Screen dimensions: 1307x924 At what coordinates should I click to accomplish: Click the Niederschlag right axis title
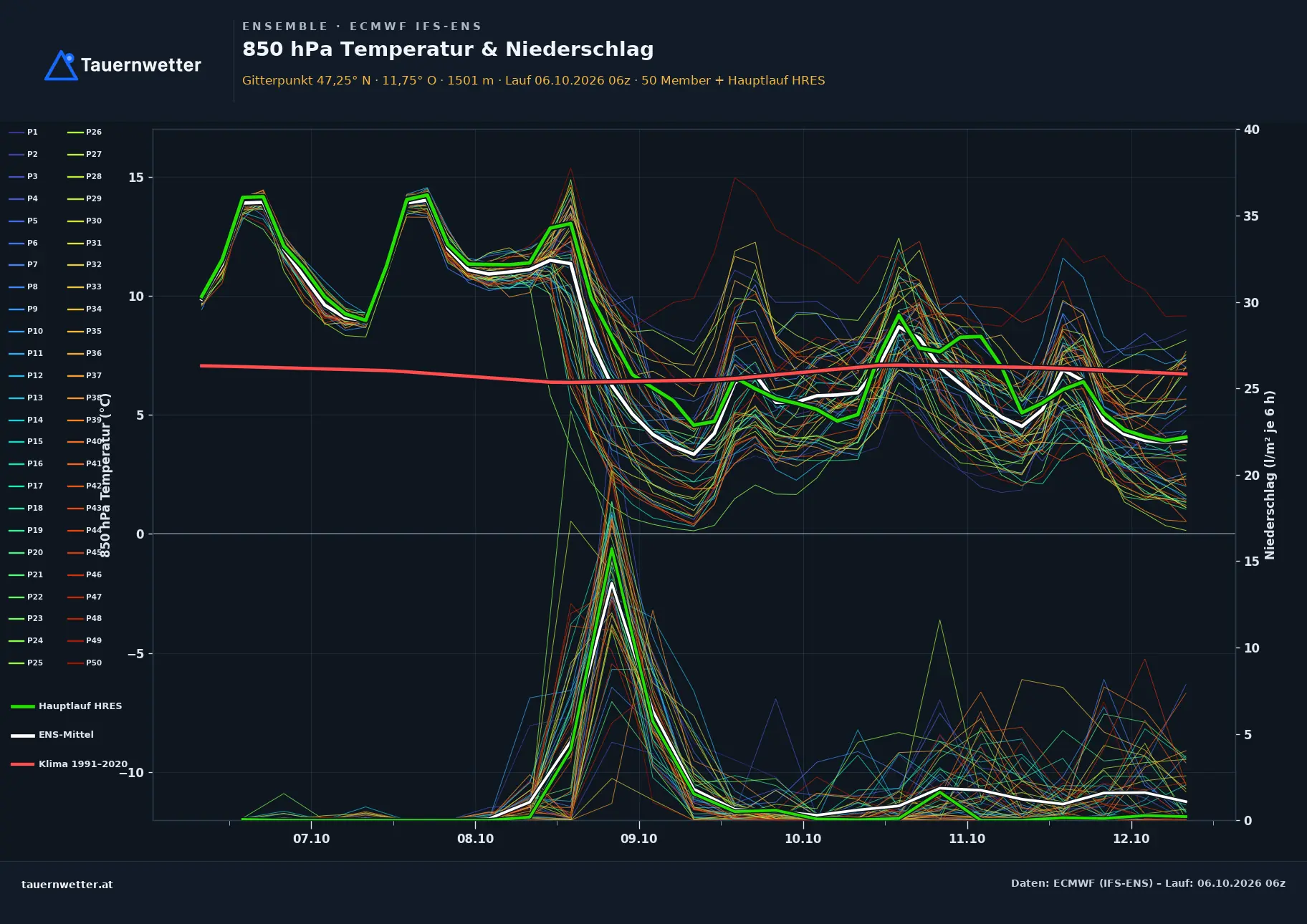coord(1270,475)
